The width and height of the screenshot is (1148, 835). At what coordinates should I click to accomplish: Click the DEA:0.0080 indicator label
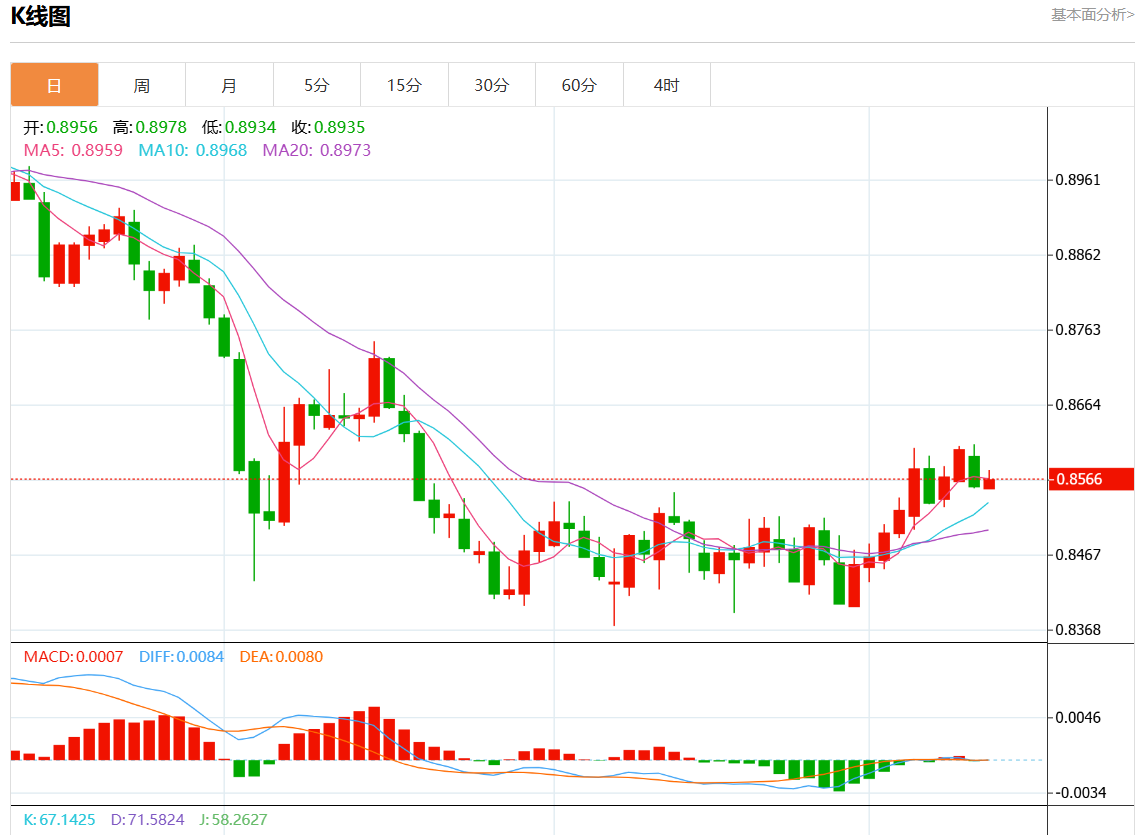(281, 657)
